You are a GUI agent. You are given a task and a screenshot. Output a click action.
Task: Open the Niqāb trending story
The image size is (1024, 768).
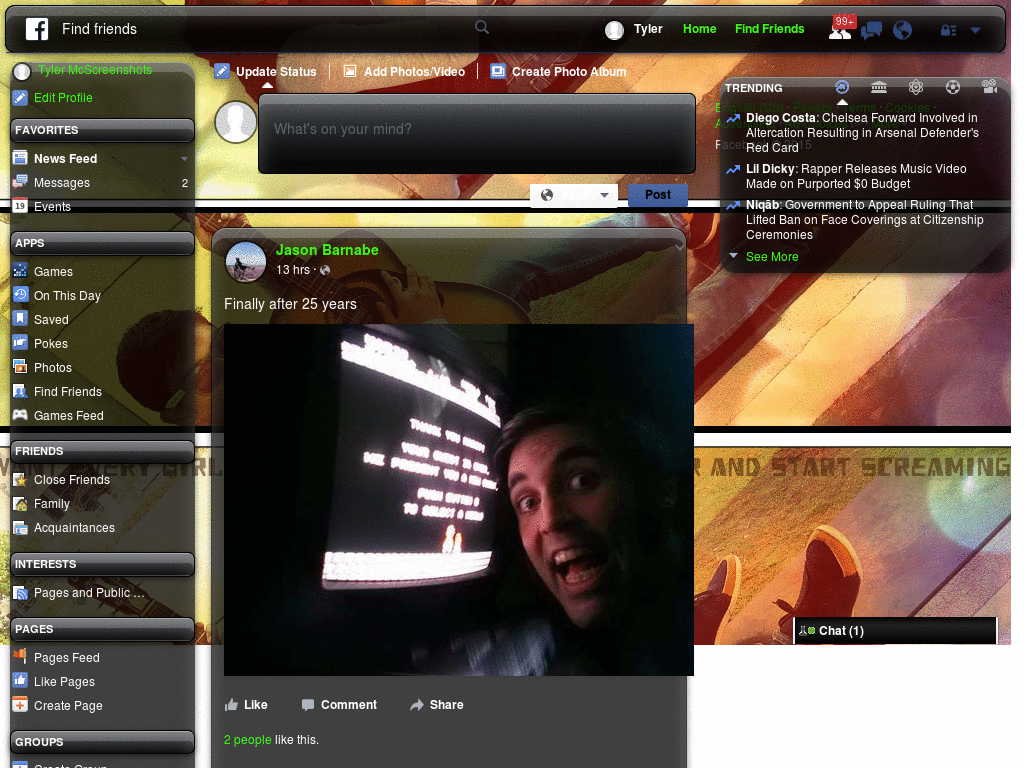pos(865,219)
